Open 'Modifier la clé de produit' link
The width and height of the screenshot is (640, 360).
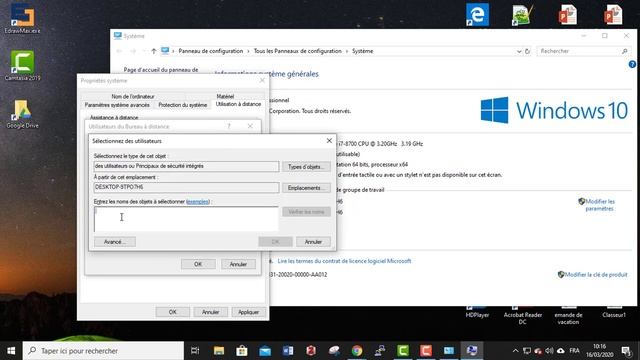click(596, 275)
